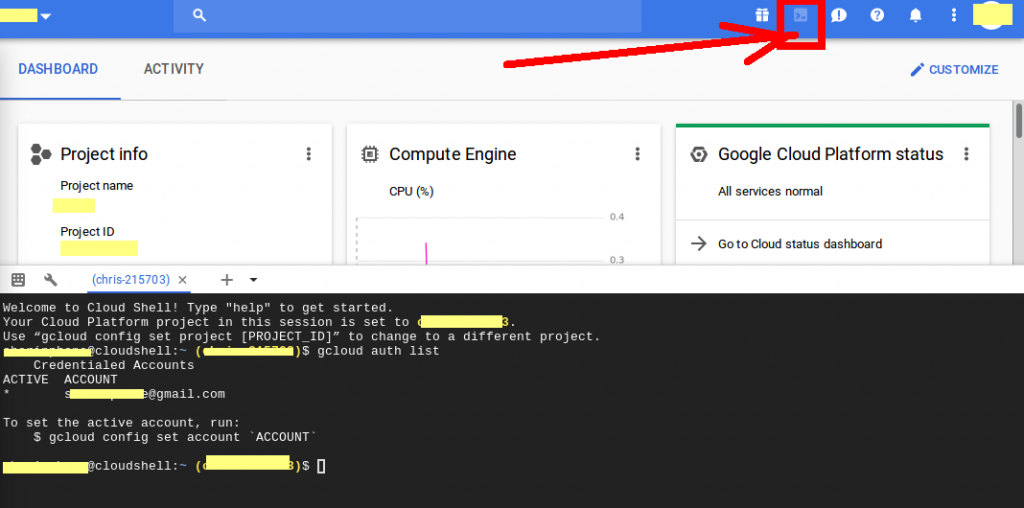
Task: Open the free trial gift icon
Action: [762, 15]
